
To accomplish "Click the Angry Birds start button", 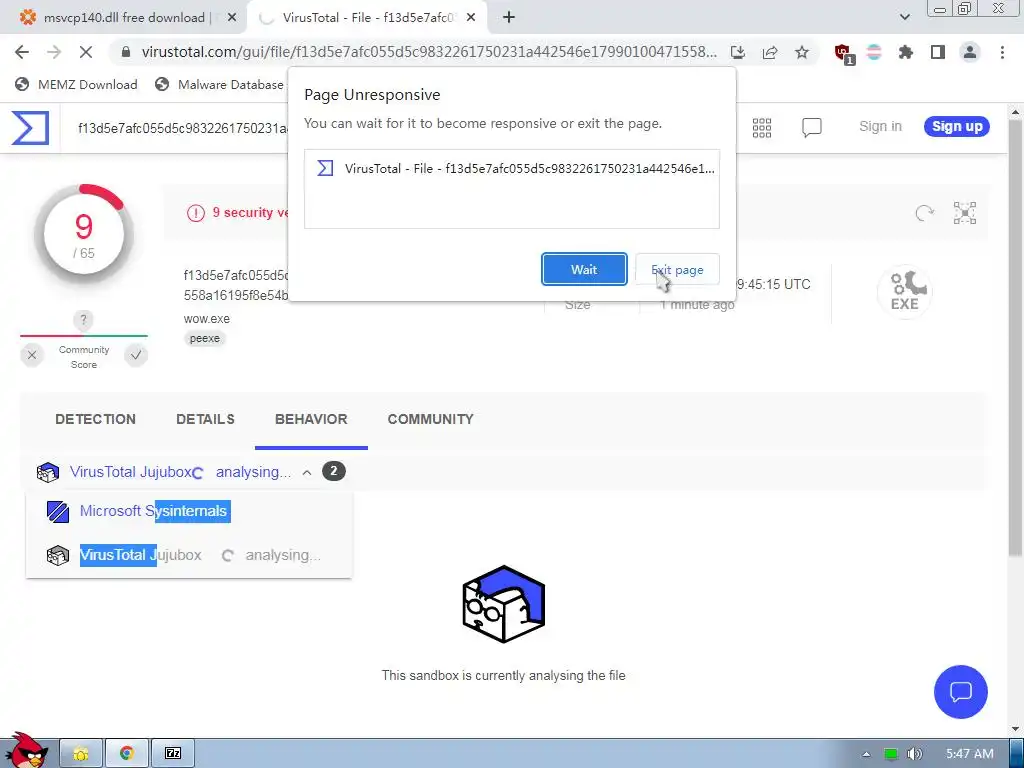I will [x=26, y=751].
